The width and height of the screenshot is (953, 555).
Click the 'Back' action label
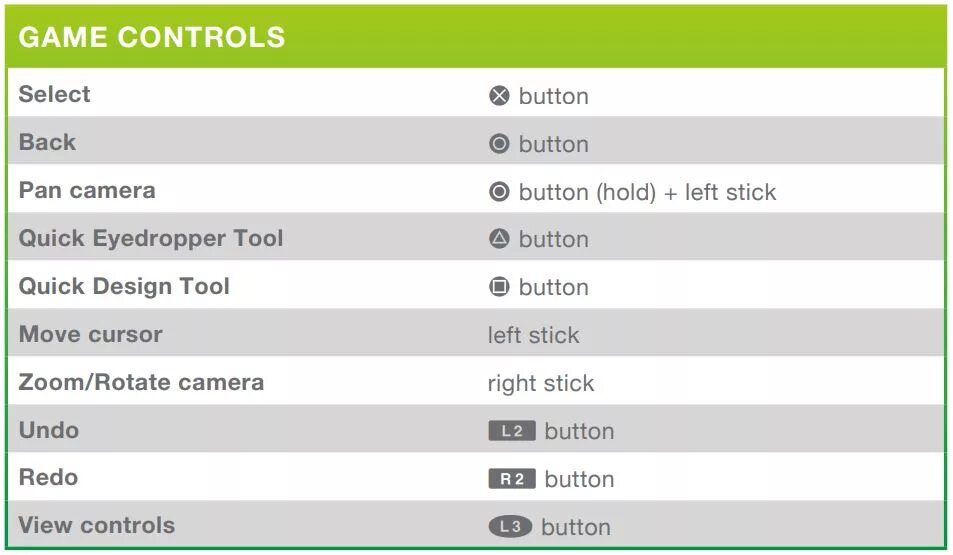[x=47, y=142]
